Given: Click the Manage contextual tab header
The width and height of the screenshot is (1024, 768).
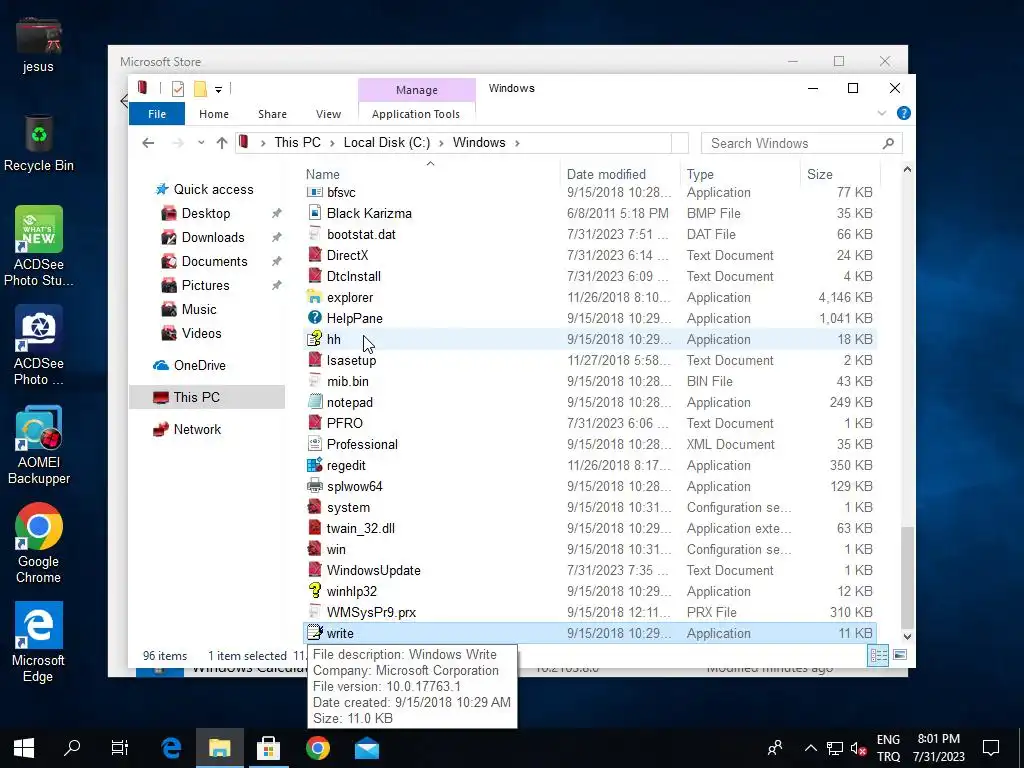Looking at the screenshot, I should pyautogui.click(x=417, y=90).
